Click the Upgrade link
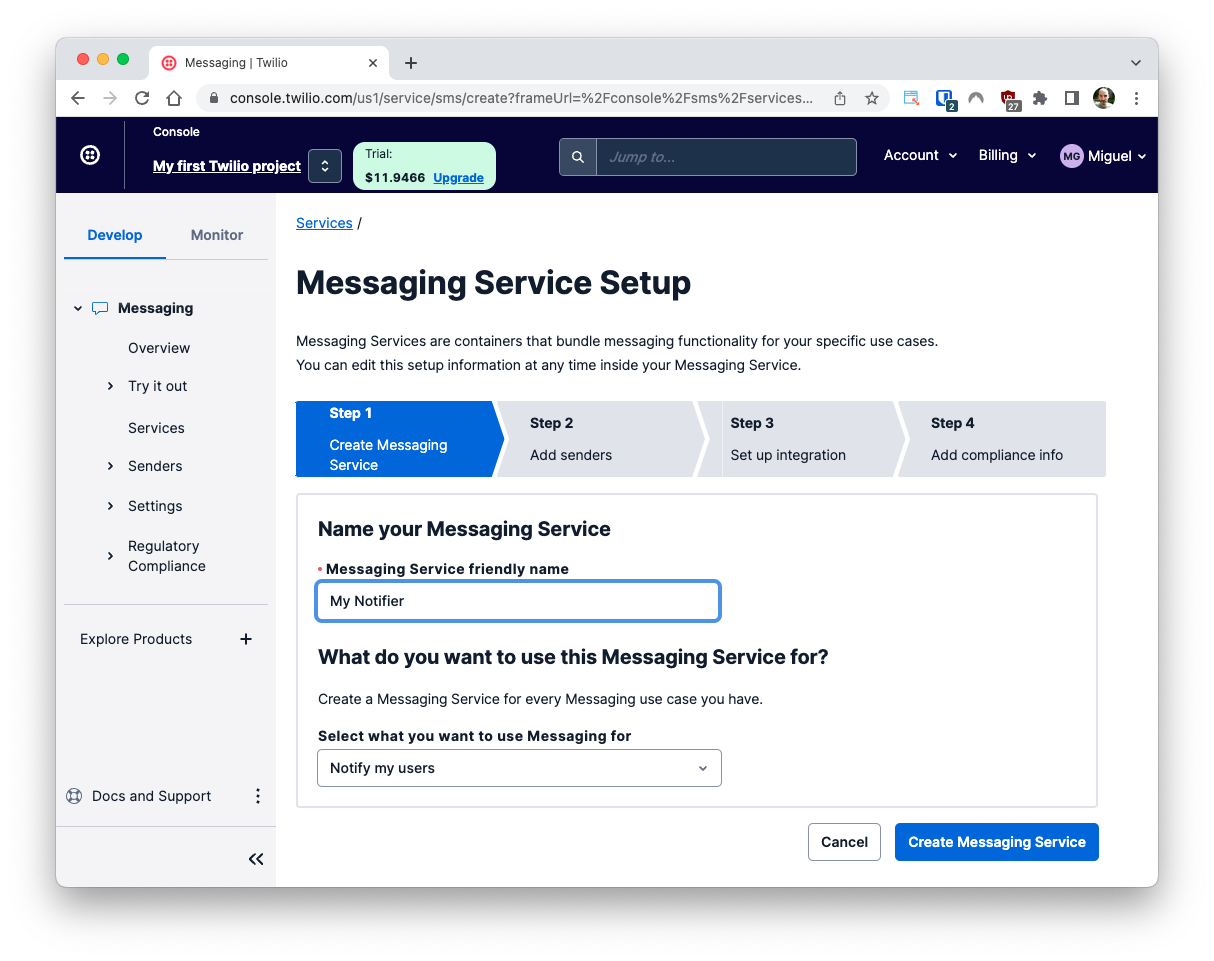 point(458,178)
